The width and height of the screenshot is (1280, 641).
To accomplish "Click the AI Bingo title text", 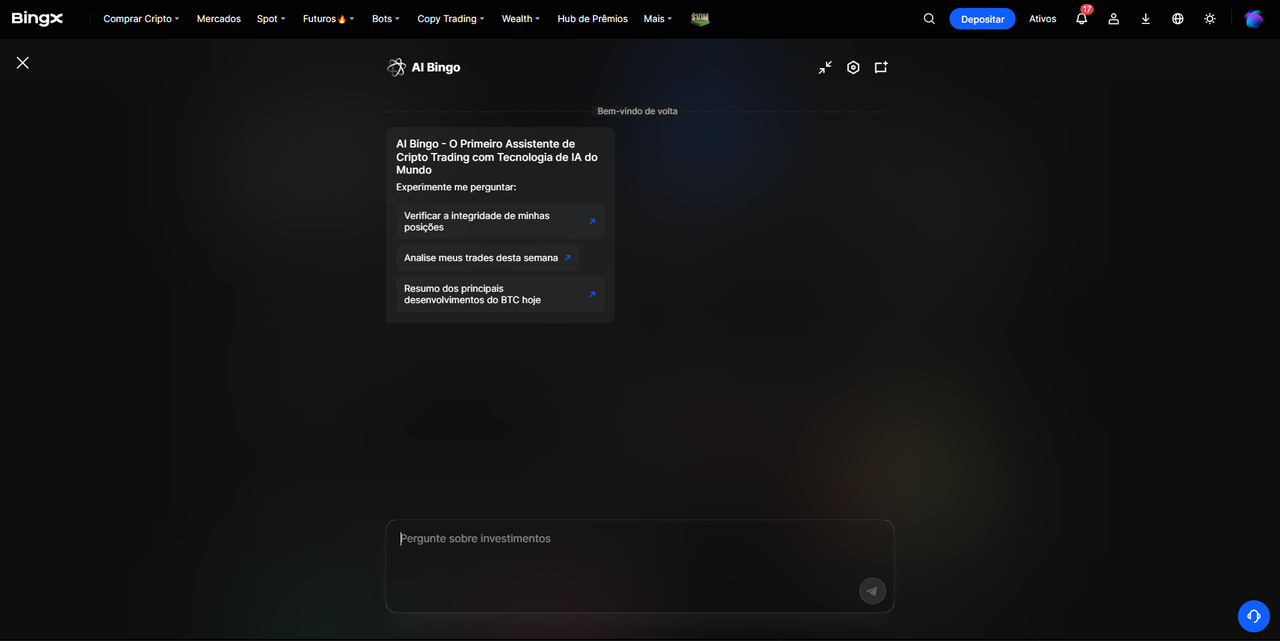I will [436, 67].
